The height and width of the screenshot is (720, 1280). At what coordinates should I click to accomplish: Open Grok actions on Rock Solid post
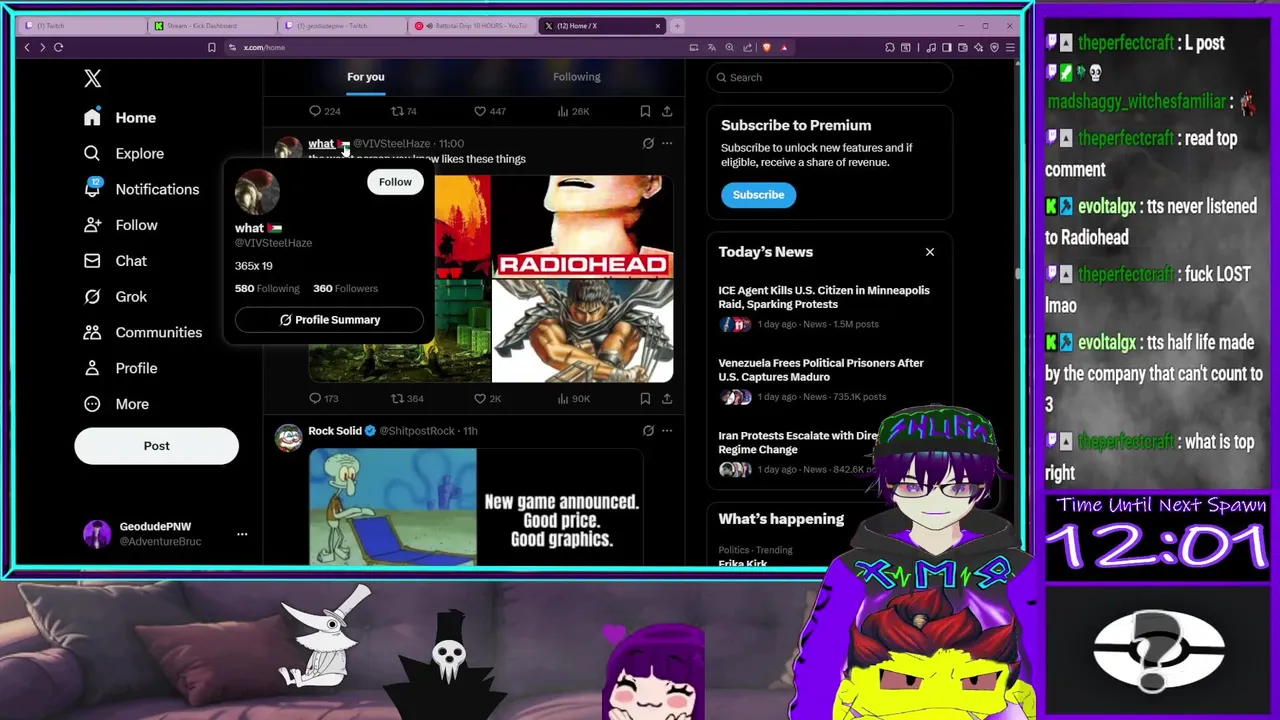pyautogui.click(x=648, y=430)
